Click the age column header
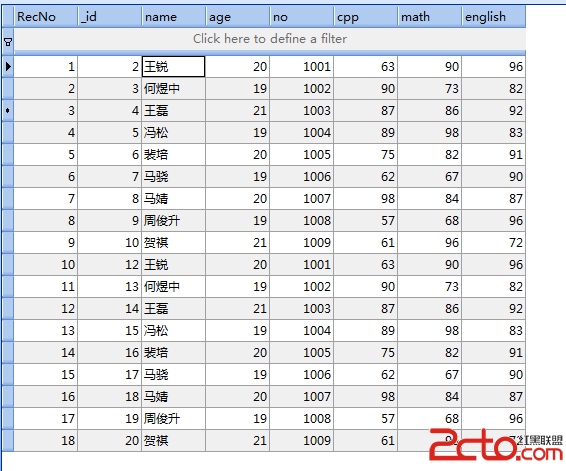 (238, 17)
